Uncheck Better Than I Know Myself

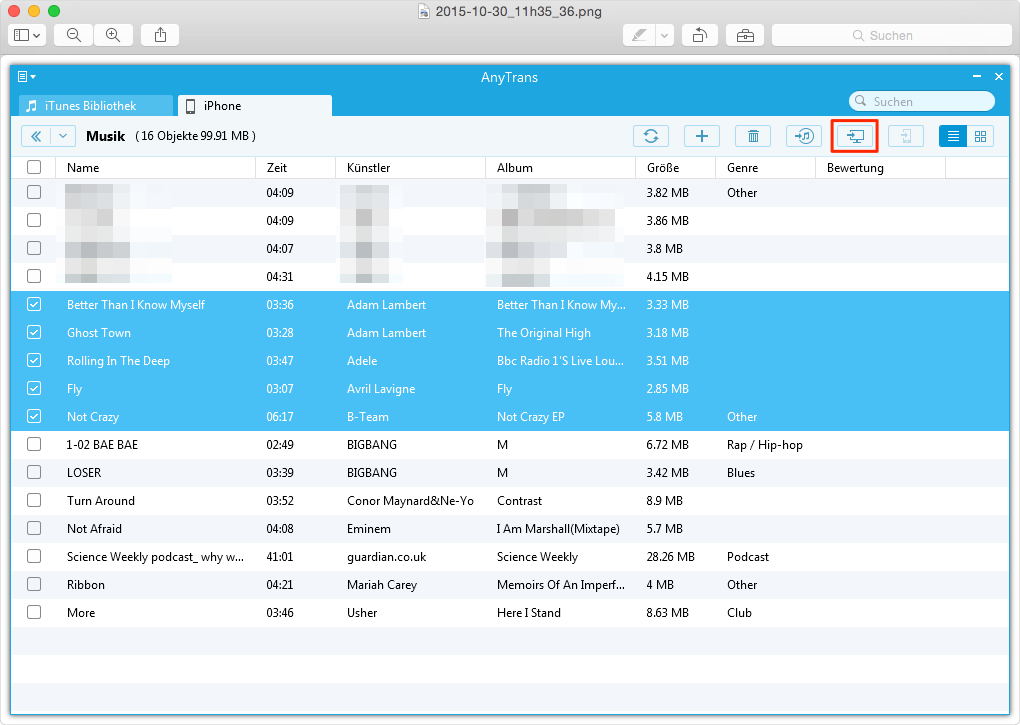[34, 304]
